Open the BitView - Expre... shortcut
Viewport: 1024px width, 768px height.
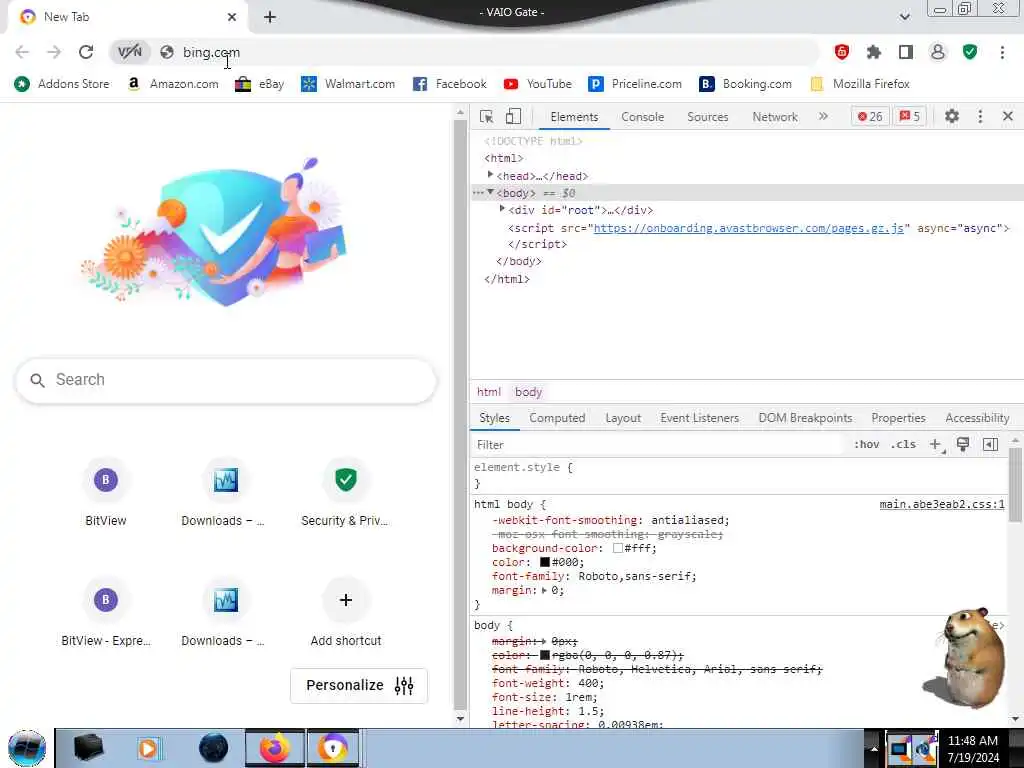click(106, 613)
